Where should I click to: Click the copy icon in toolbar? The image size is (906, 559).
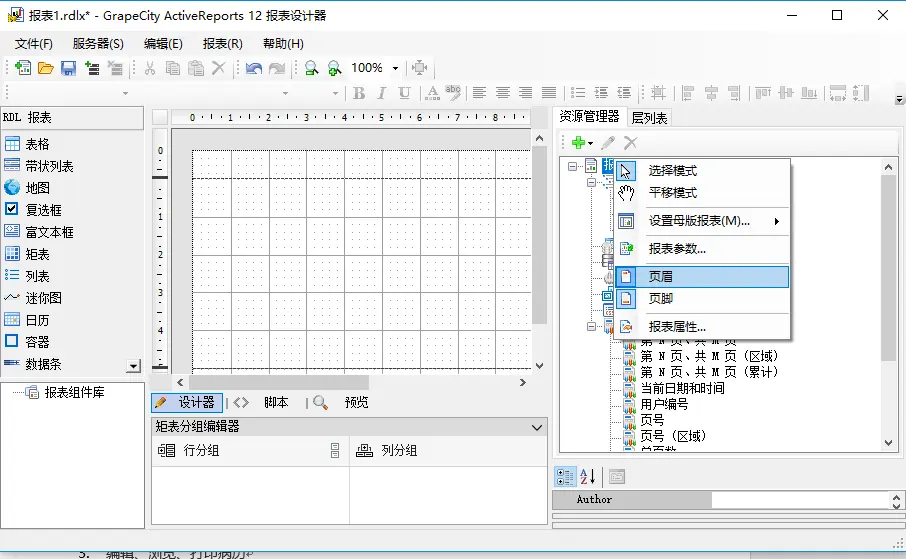[173, 68]
